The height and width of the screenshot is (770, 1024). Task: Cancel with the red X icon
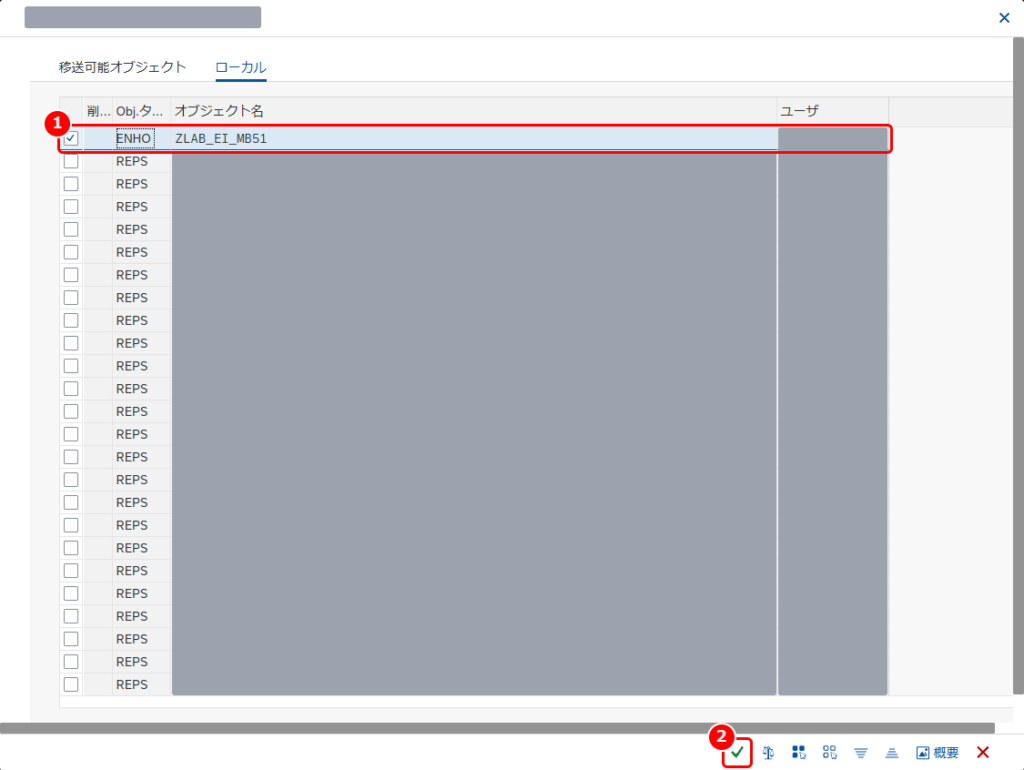983,752
